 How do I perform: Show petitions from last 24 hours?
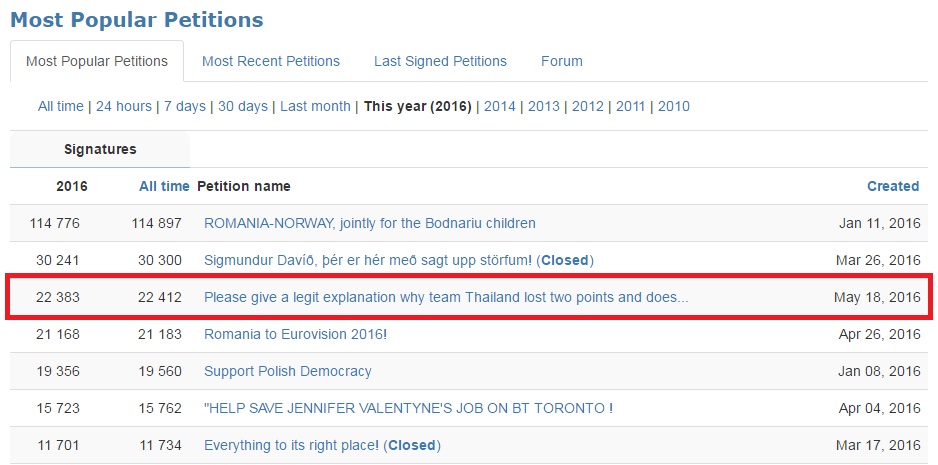(x=124, y=106)
